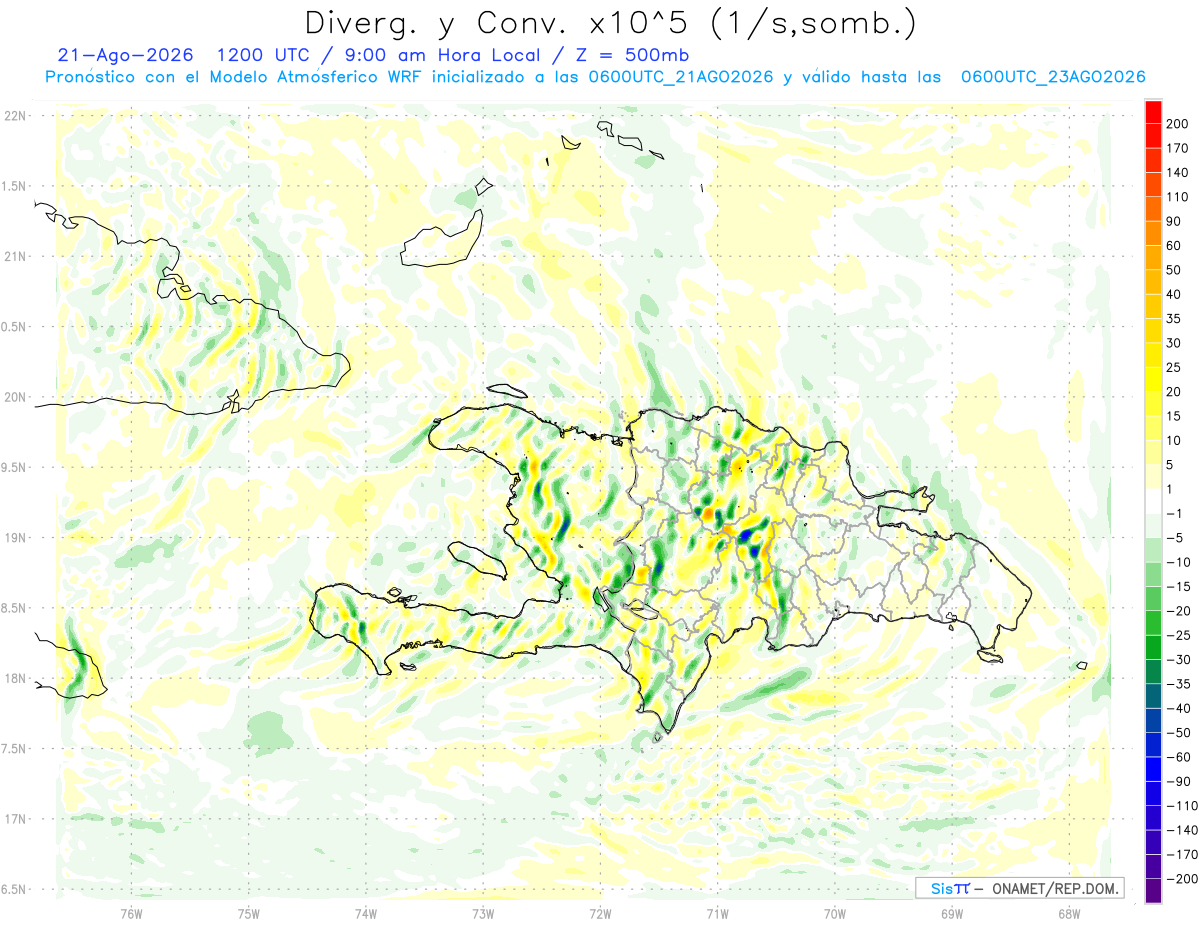Click the latitude label "18N"

pos(14,678)
